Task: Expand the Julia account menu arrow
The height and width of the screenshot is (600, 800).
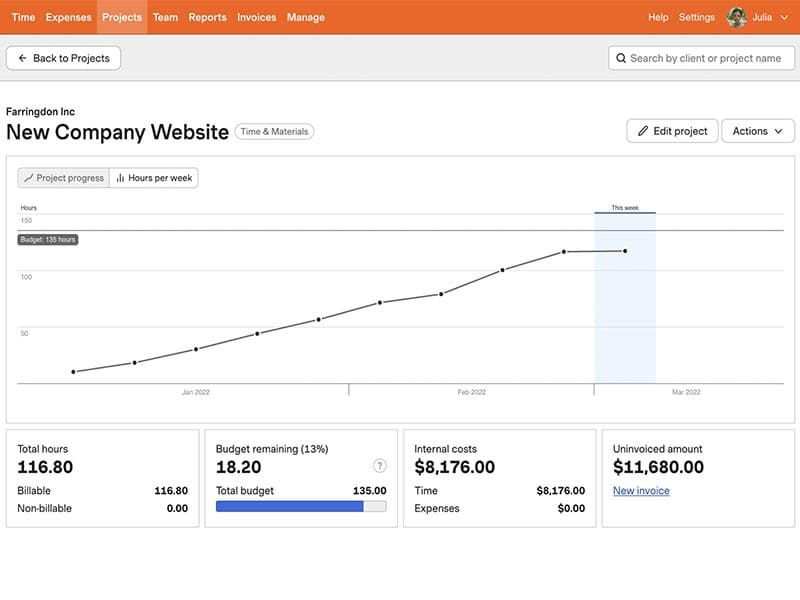Action: (785, 17)
